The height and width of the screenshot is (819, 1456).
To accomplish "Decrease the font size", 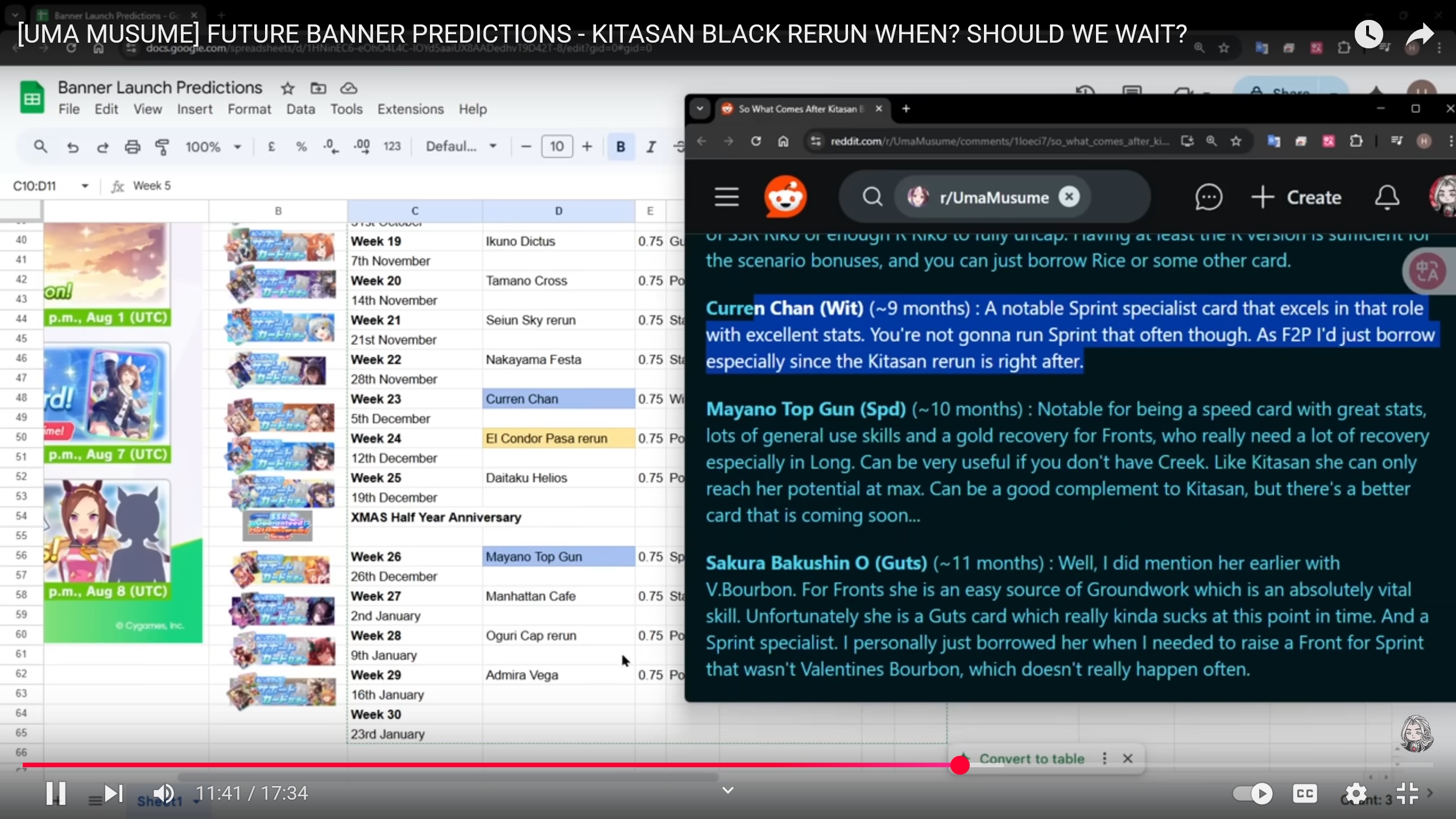I will (x=526, y=147).
